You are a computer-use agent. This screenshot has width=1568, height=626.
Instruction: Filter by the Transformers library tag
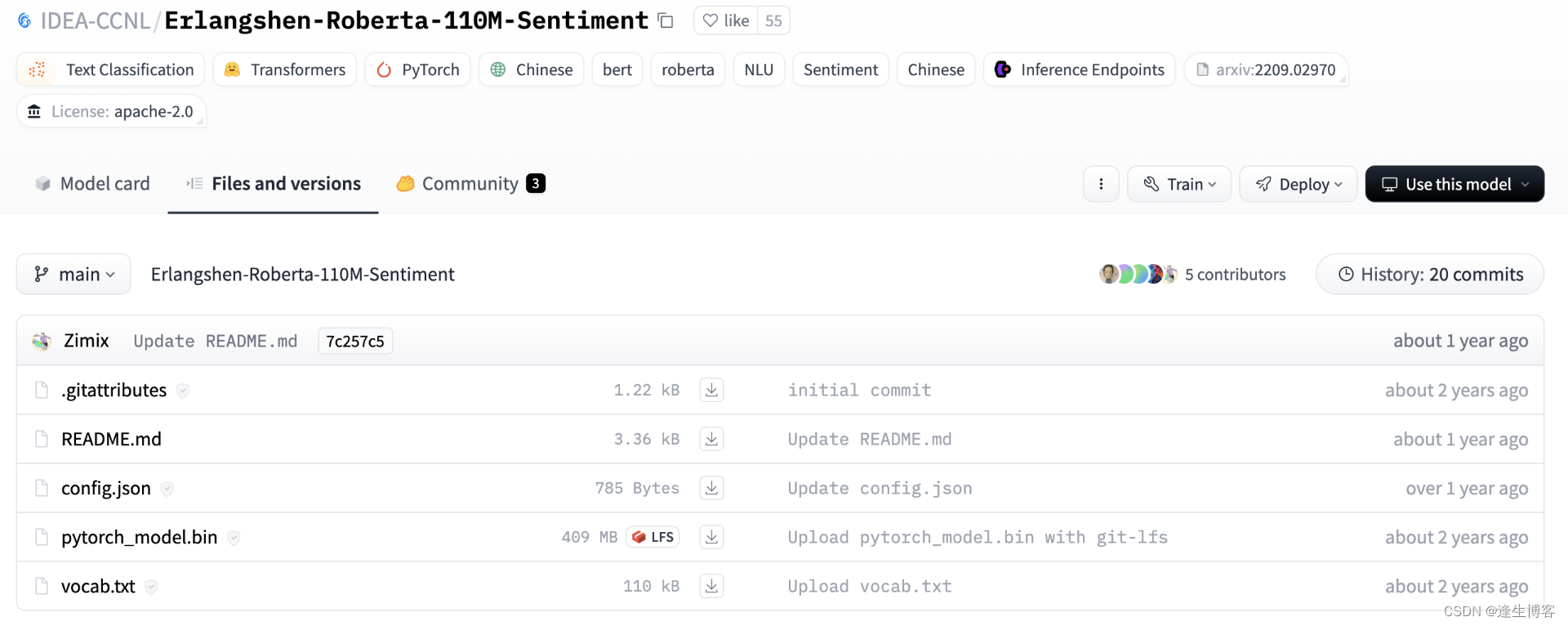[284, 69]
